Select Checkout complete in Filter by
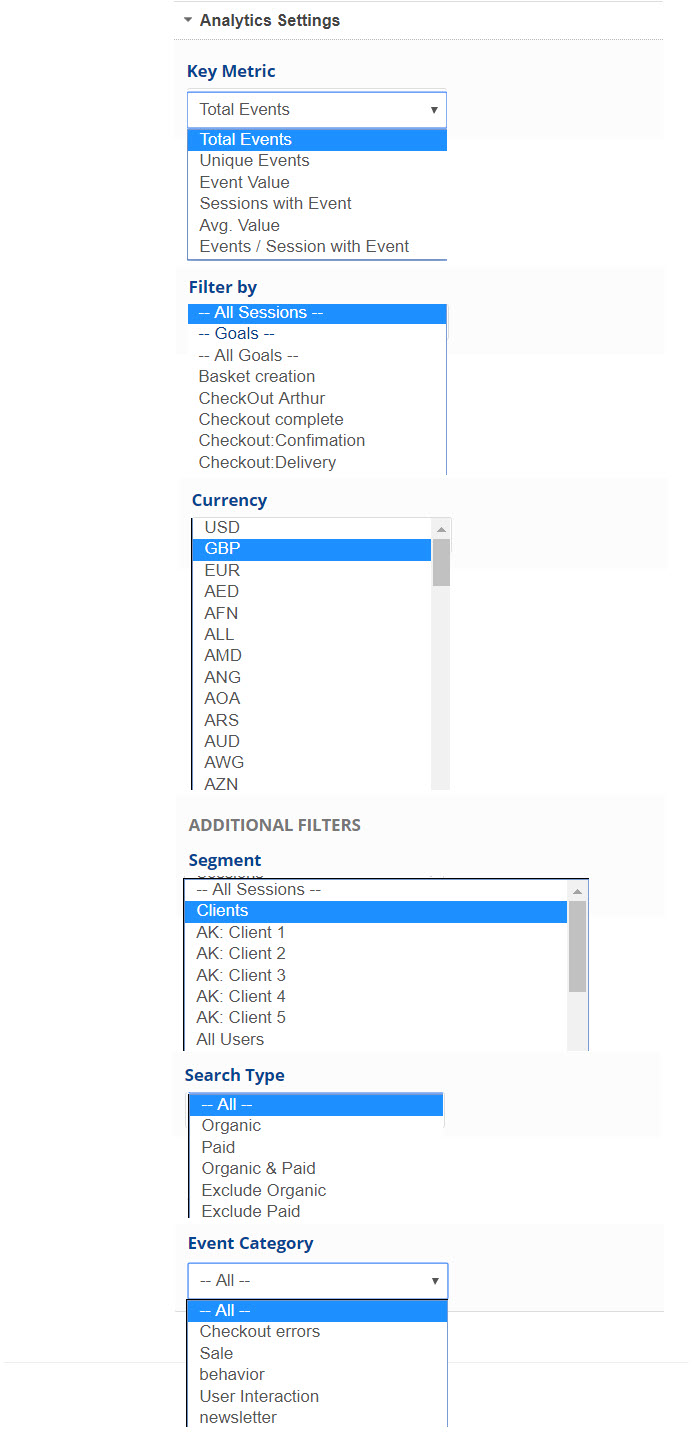Viewport: 692px width, 1442px height. click(x=271, y=420)
